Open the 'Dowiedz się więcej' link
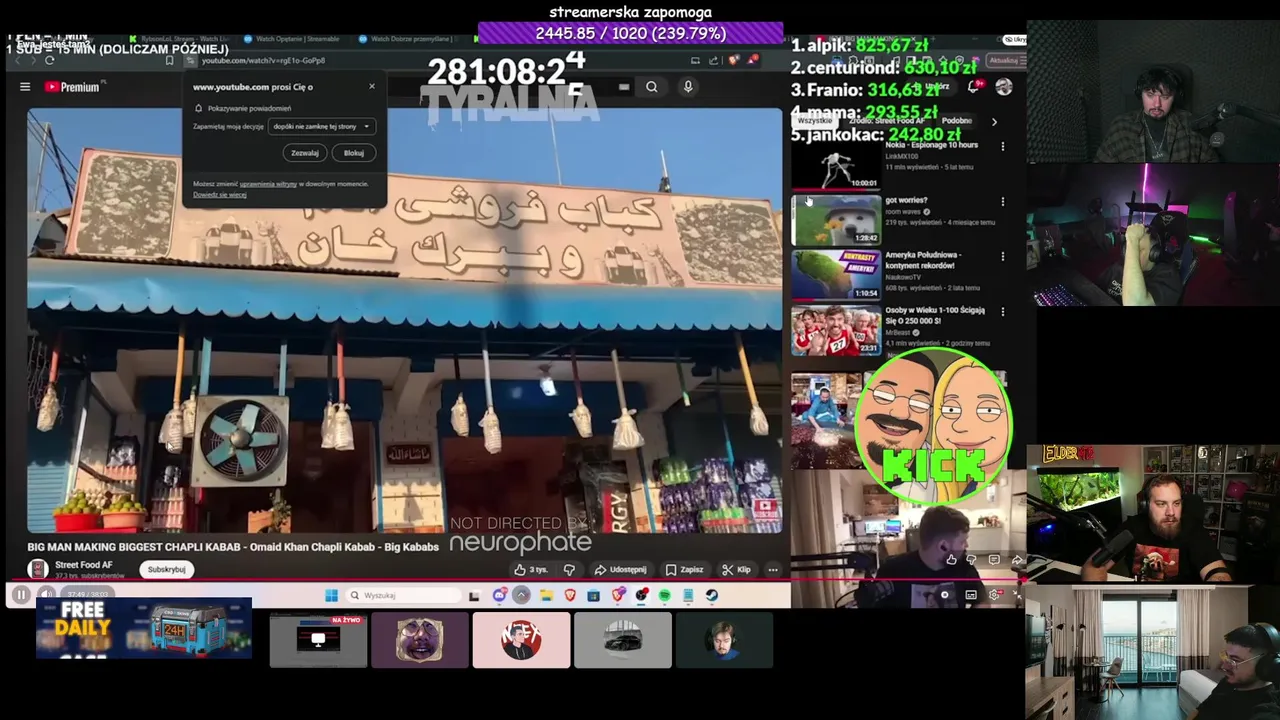Image resolution: width=1280 pixels, height=720 pixels. tap(220, 195)
